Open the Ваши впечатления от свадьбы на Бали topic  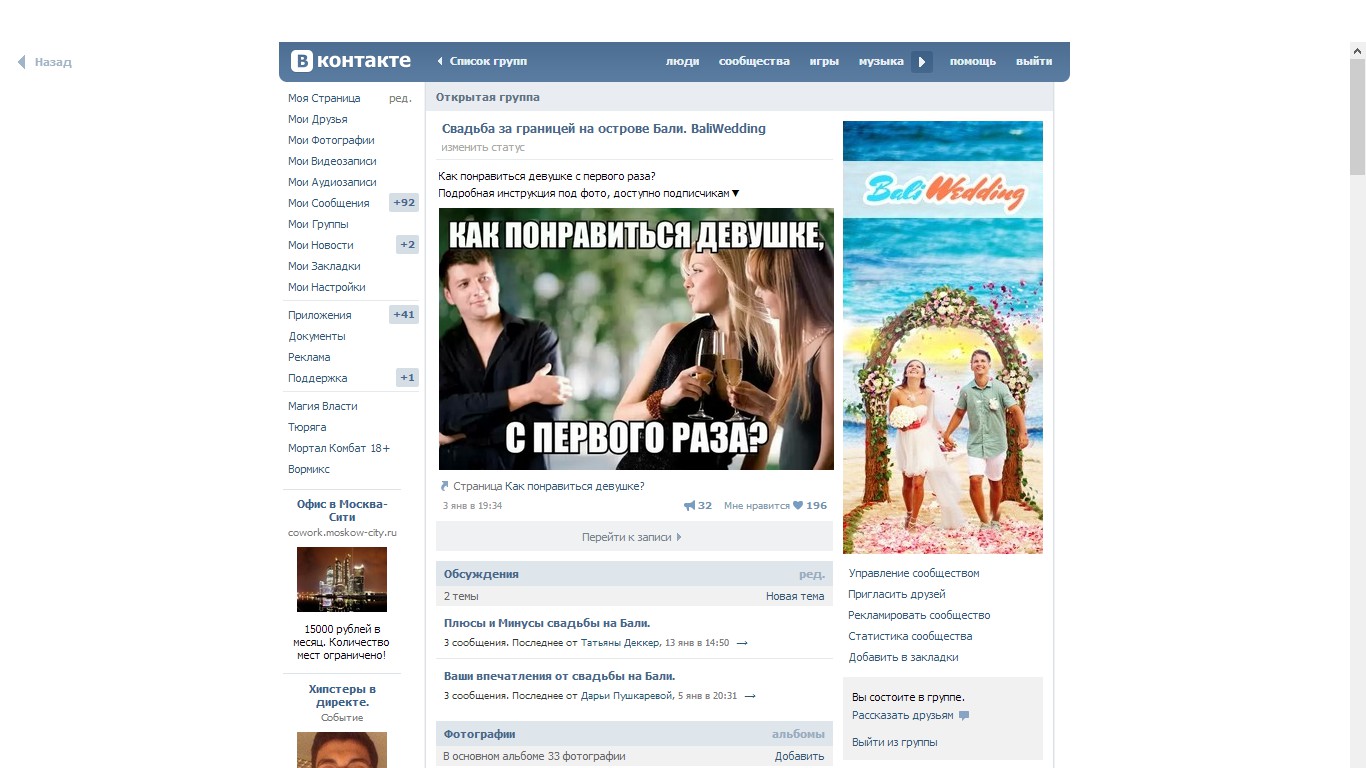coord(560,676)
